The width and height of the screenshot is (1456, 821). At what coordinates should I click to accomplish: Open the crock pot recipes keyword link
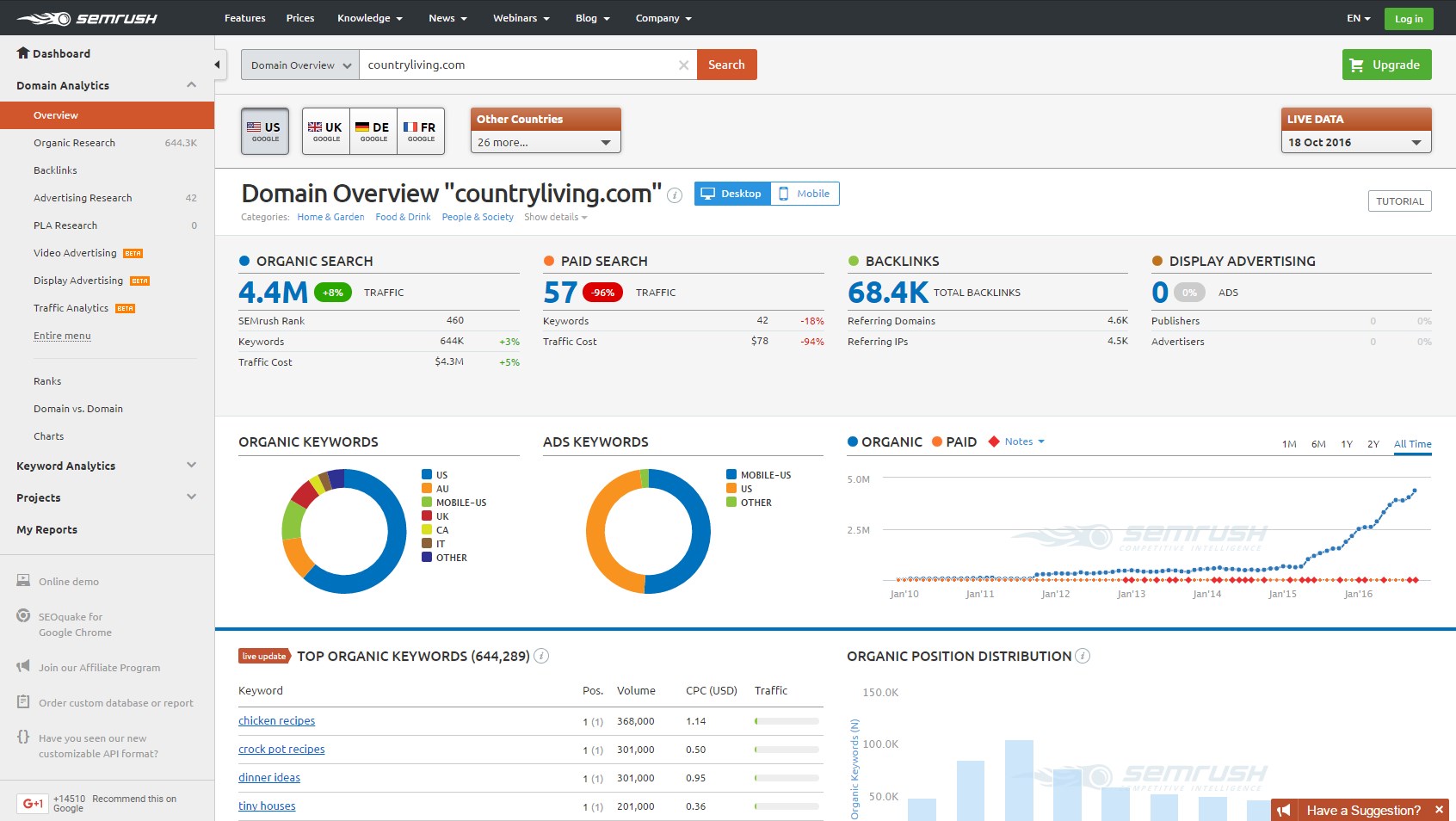coord(281,750)
